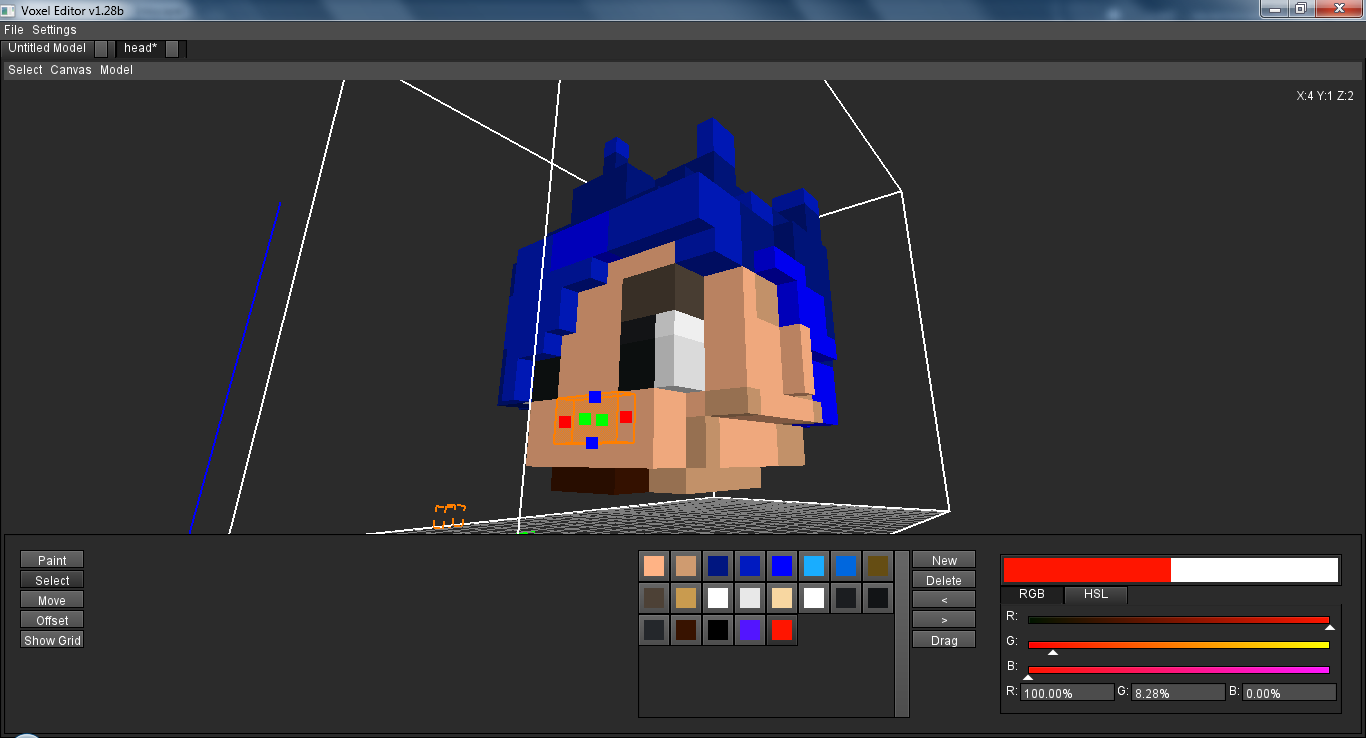The height and width of the screenshot is (738, 1366).
Task: Pick the dark gray-brown swatch below the peach swatch
Action: click(x=654, y=598)
